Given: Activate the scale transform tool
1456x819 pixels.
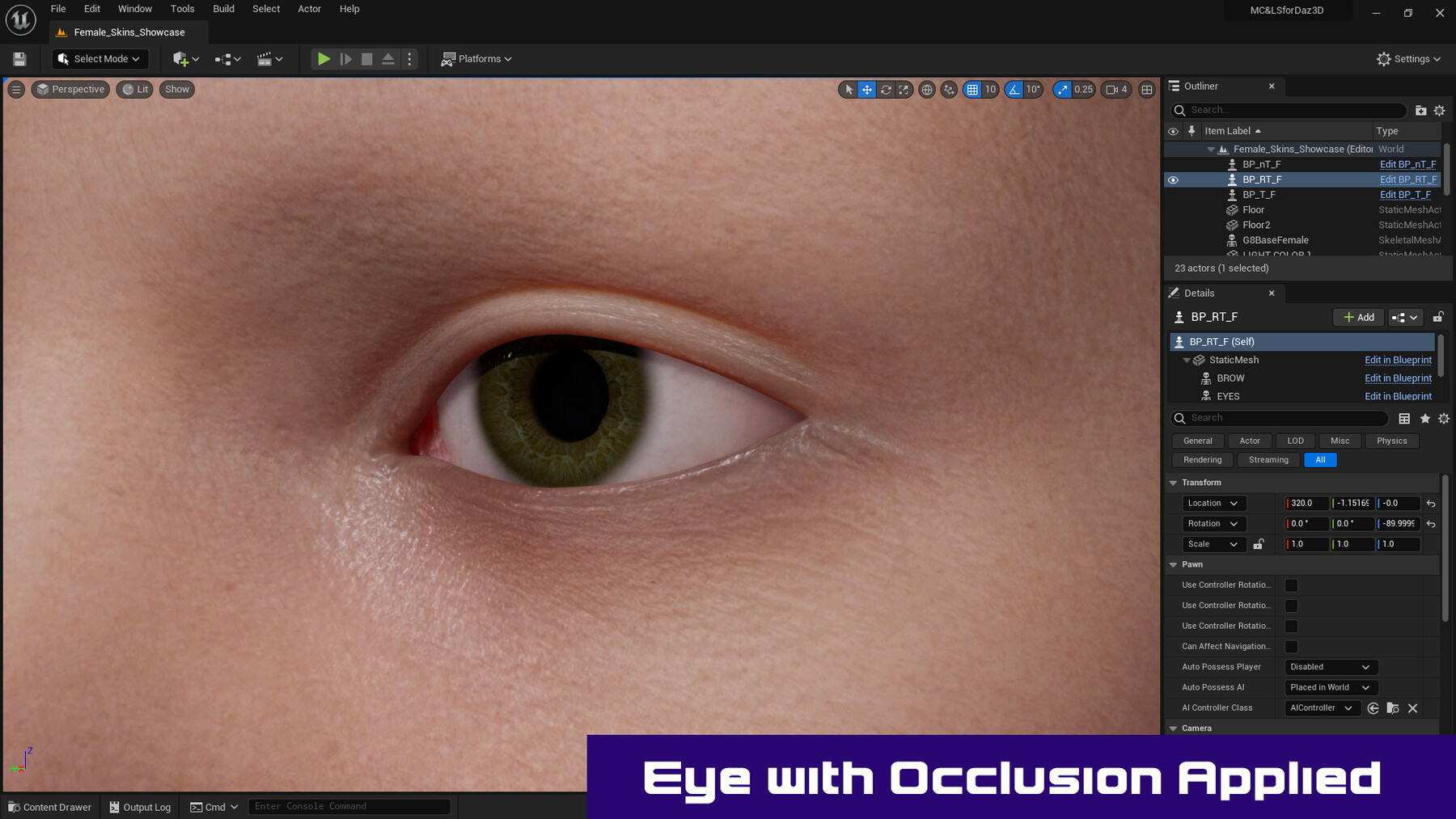Looking at the screenshot, I should click(904, 89).
